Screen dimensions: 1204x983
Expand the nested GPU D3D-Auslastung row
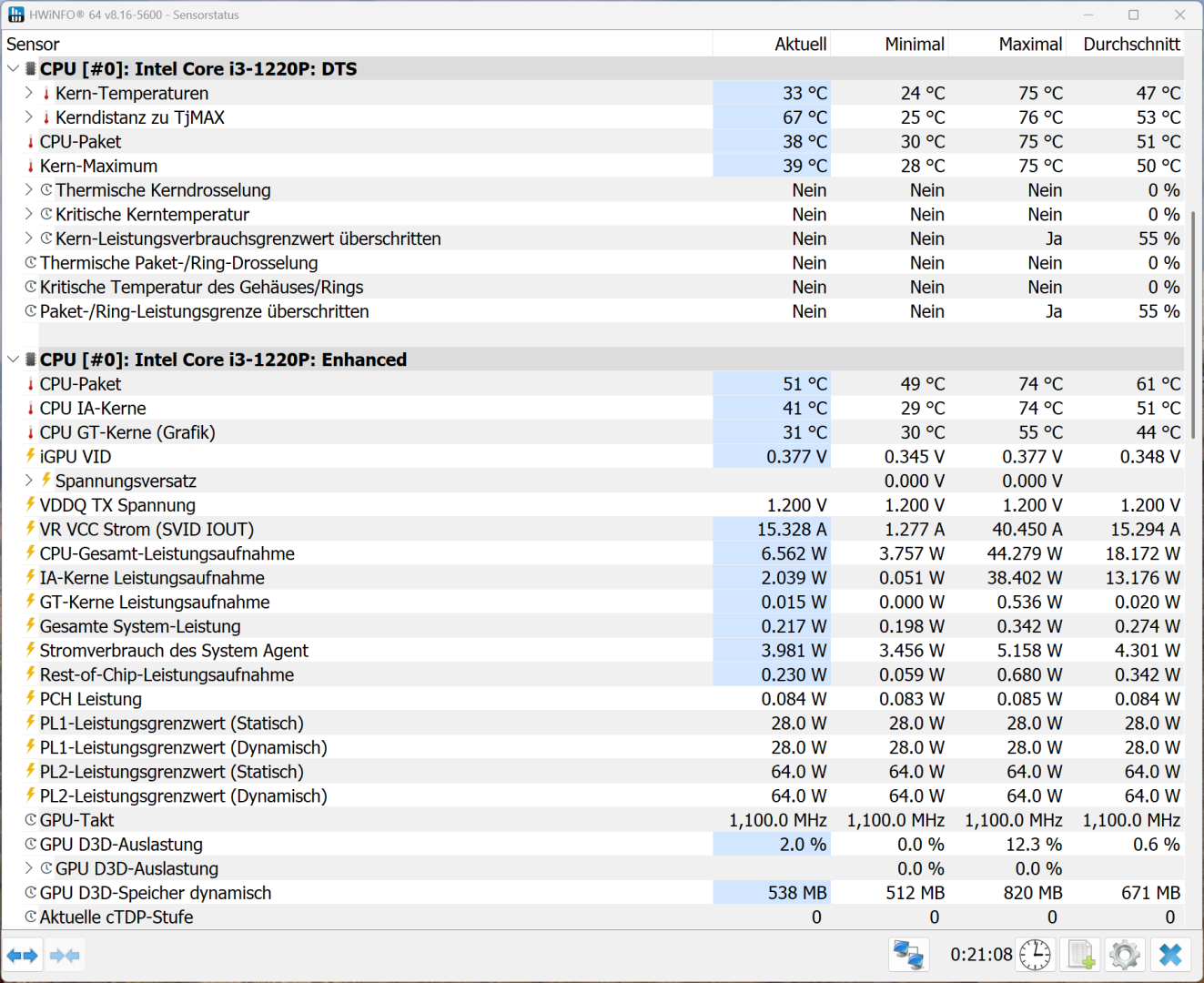pyautogui.click(x=29, y=868)
